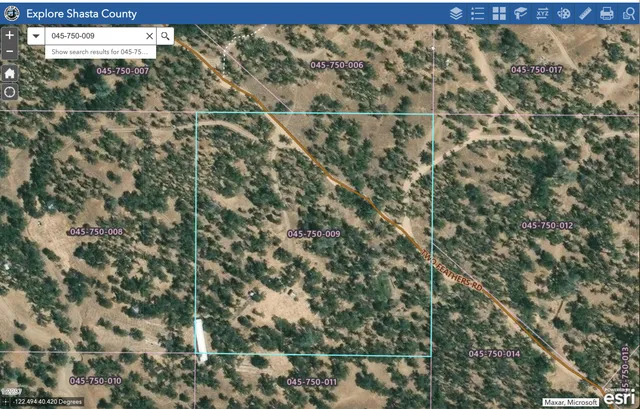
Task: Return to the default home extent
Action: tap(9, 73)
